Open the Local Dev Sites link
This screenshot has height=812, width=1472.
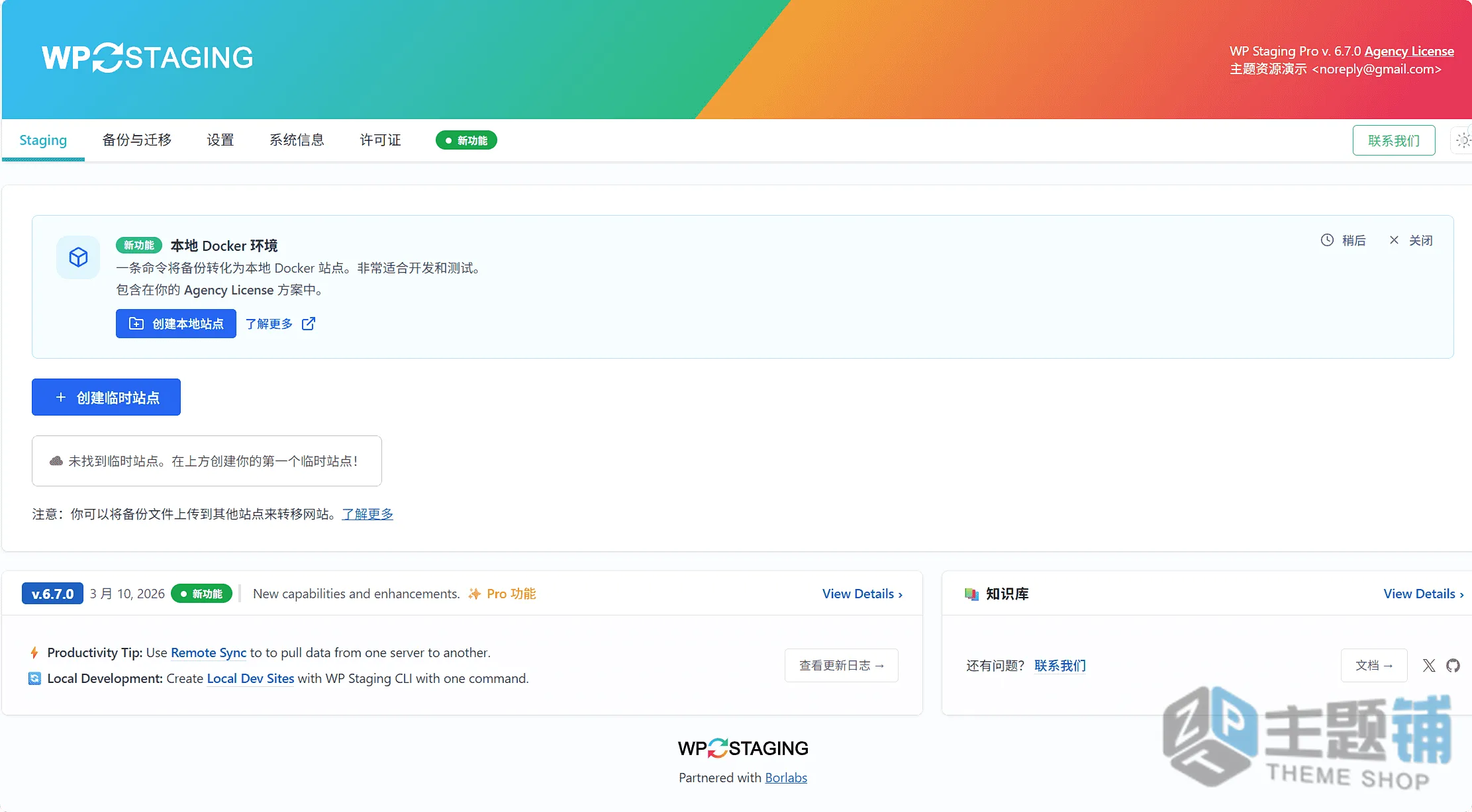click(250, 678)
